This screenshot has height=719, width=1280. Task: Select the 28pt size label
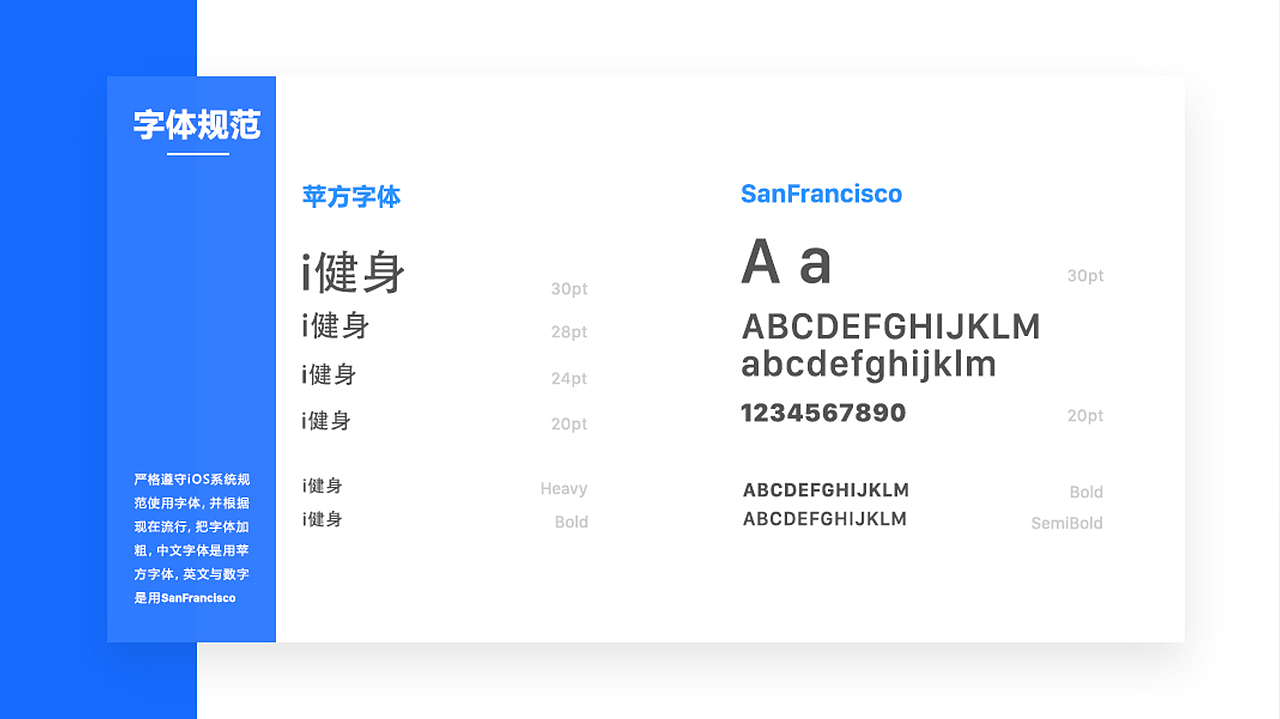click(x=569, y=332)
